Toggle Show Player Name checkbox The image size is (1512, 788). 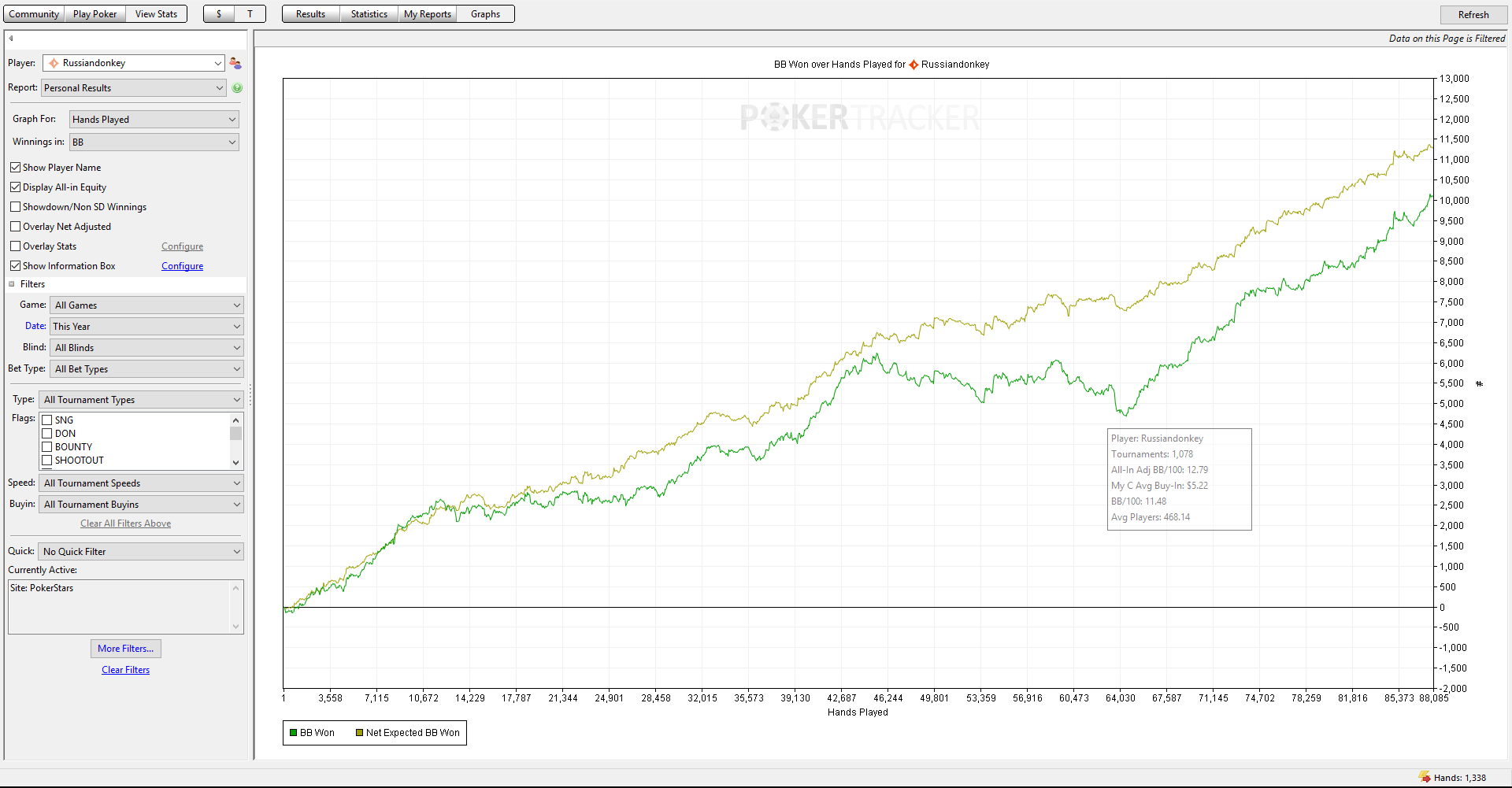pos(15,168)
